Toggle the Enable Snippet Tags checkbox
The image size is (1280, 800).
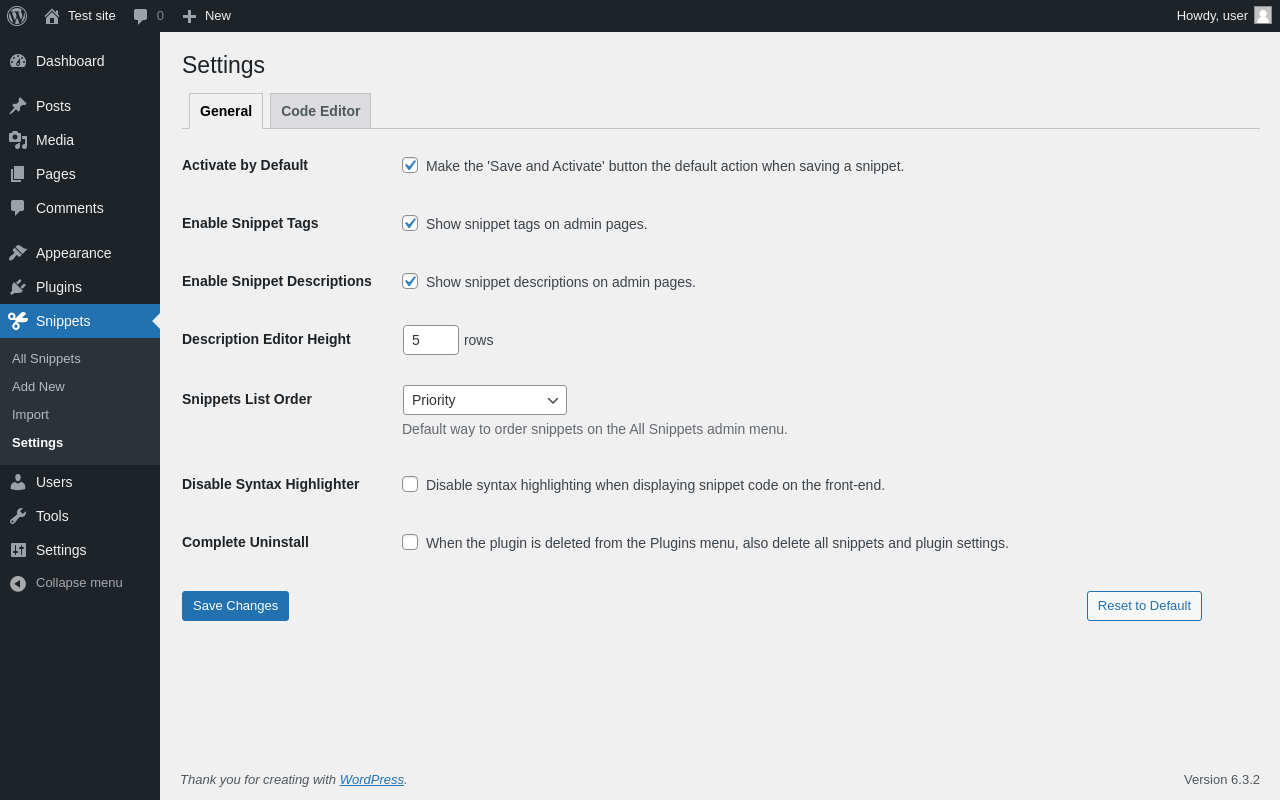pyautogui.click(x=410, y=223)
